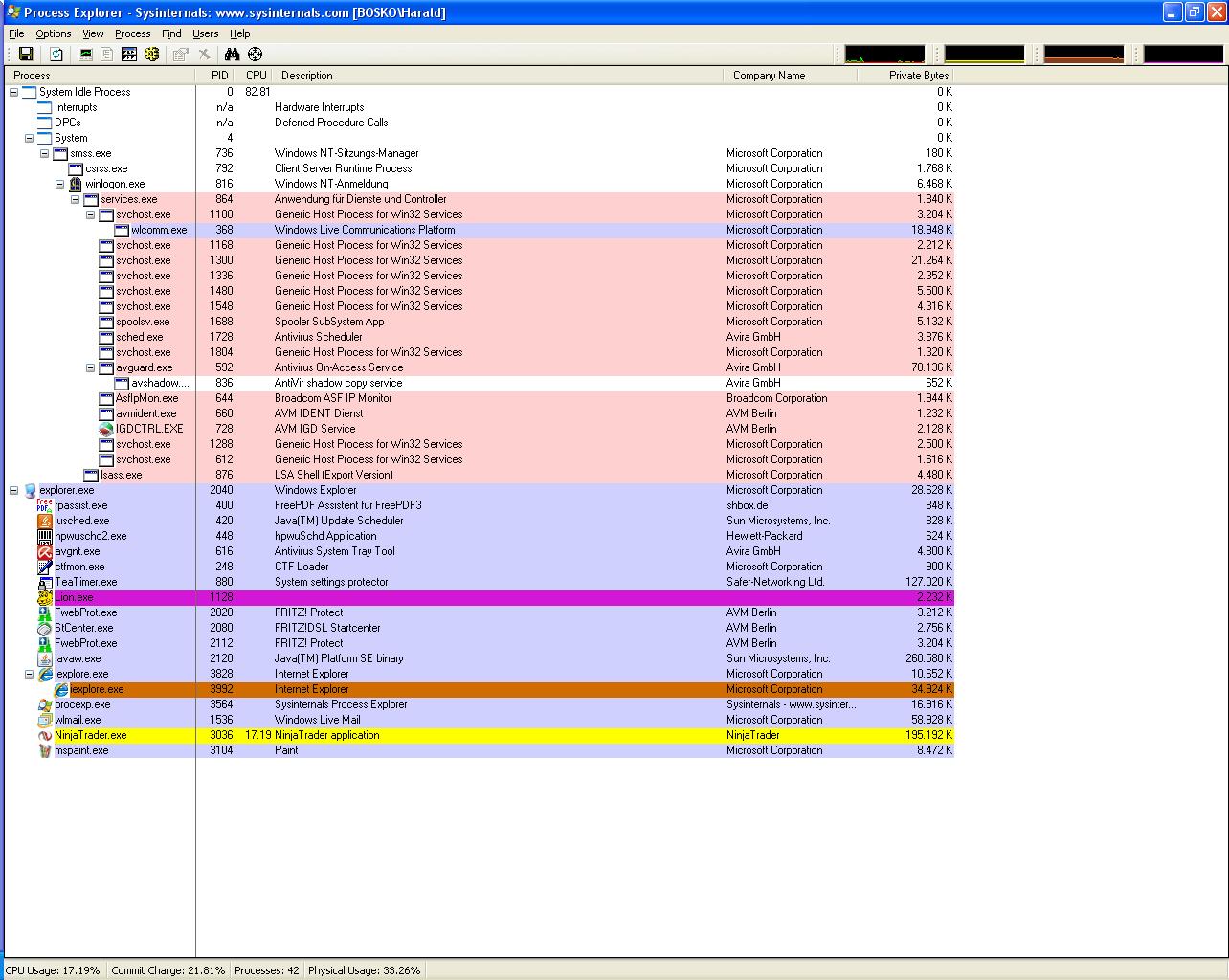Sort by the Process column header

[x=101, y=76]
